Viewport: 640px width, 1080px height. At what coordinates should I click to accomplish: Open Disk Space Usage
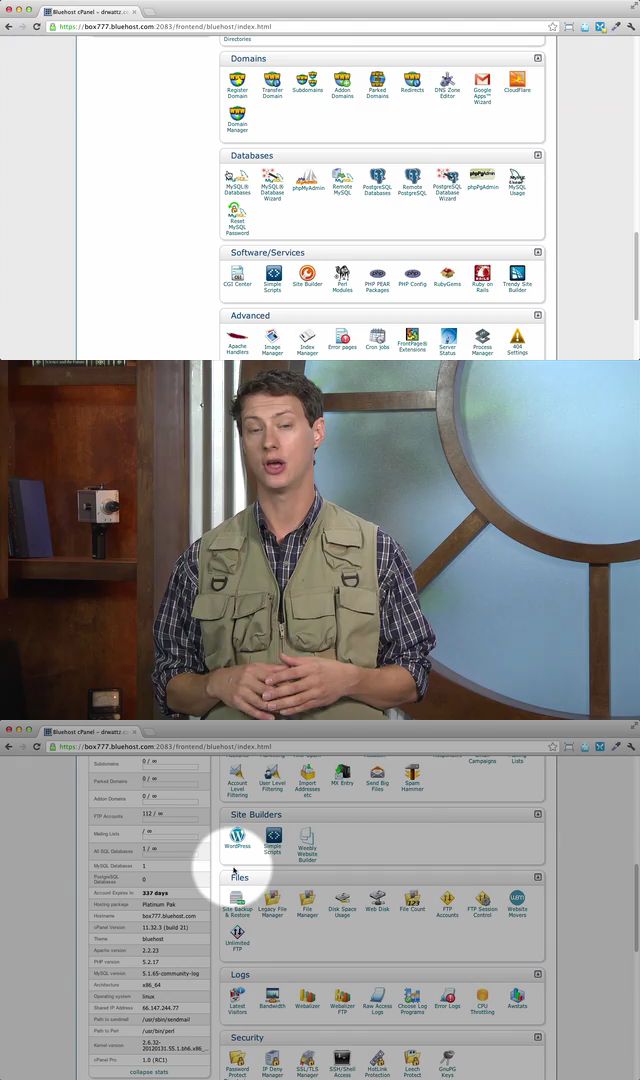click(342, 904)
